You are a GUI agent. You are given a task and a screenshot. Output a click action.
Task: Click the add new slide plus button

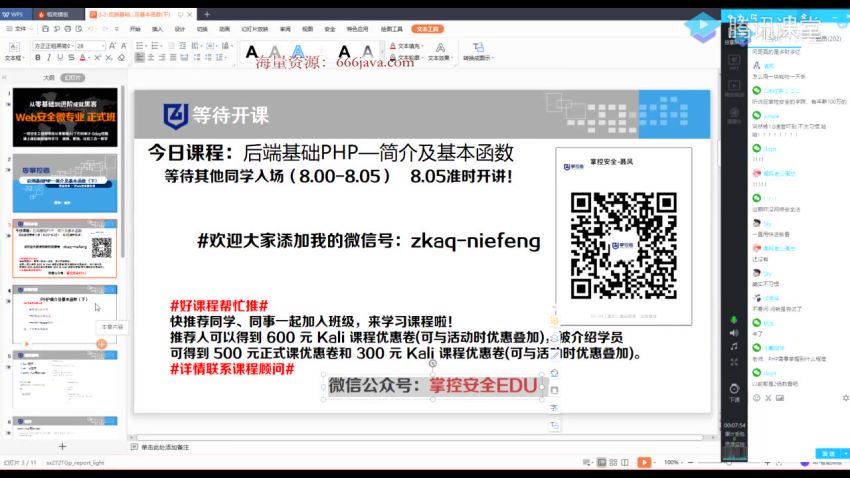(x=62, y=446)
